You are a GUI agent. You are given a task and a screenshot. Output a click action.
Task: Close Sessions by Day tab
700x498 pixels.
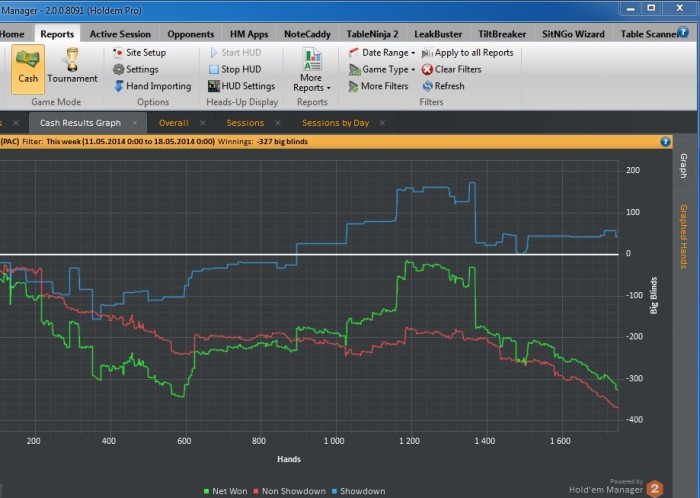pos(382,123)
